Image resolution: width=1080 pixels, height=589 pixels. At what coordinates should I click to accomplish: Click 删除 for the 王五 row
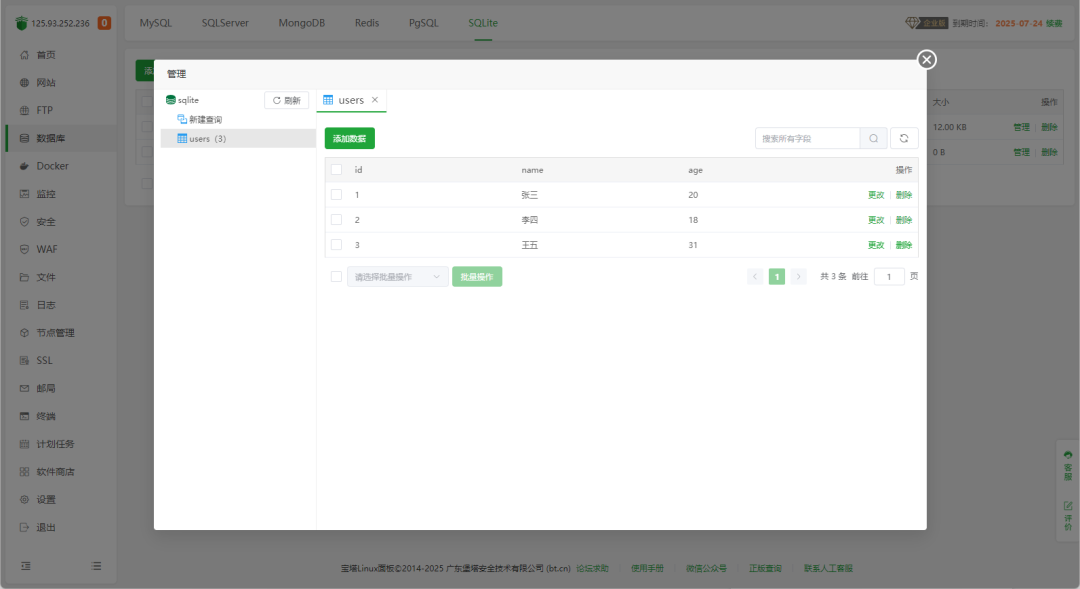(904, 245)
